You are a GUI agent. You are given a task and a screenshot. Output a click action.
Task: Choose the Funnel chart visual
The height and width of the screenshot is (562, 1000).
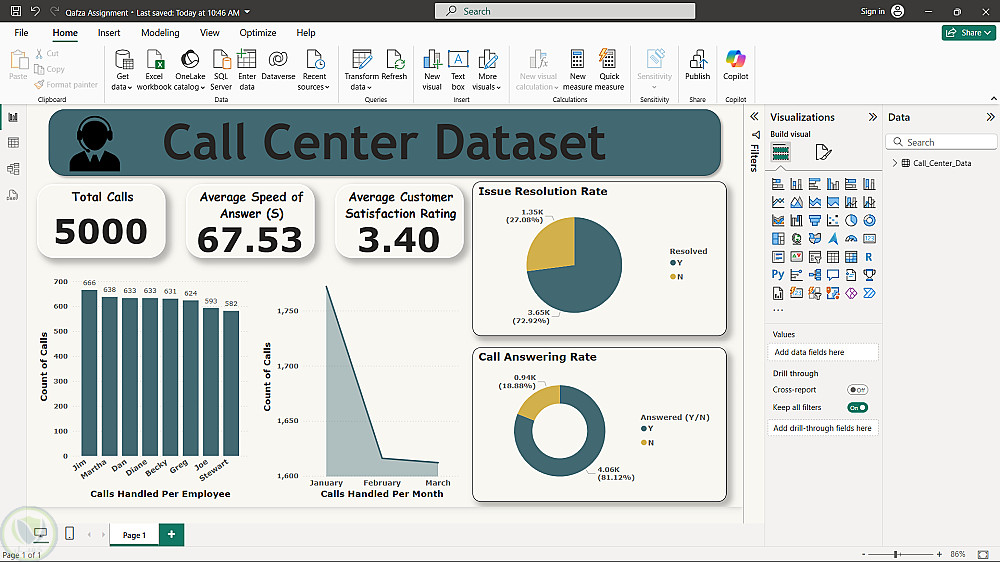coord(814,221)
